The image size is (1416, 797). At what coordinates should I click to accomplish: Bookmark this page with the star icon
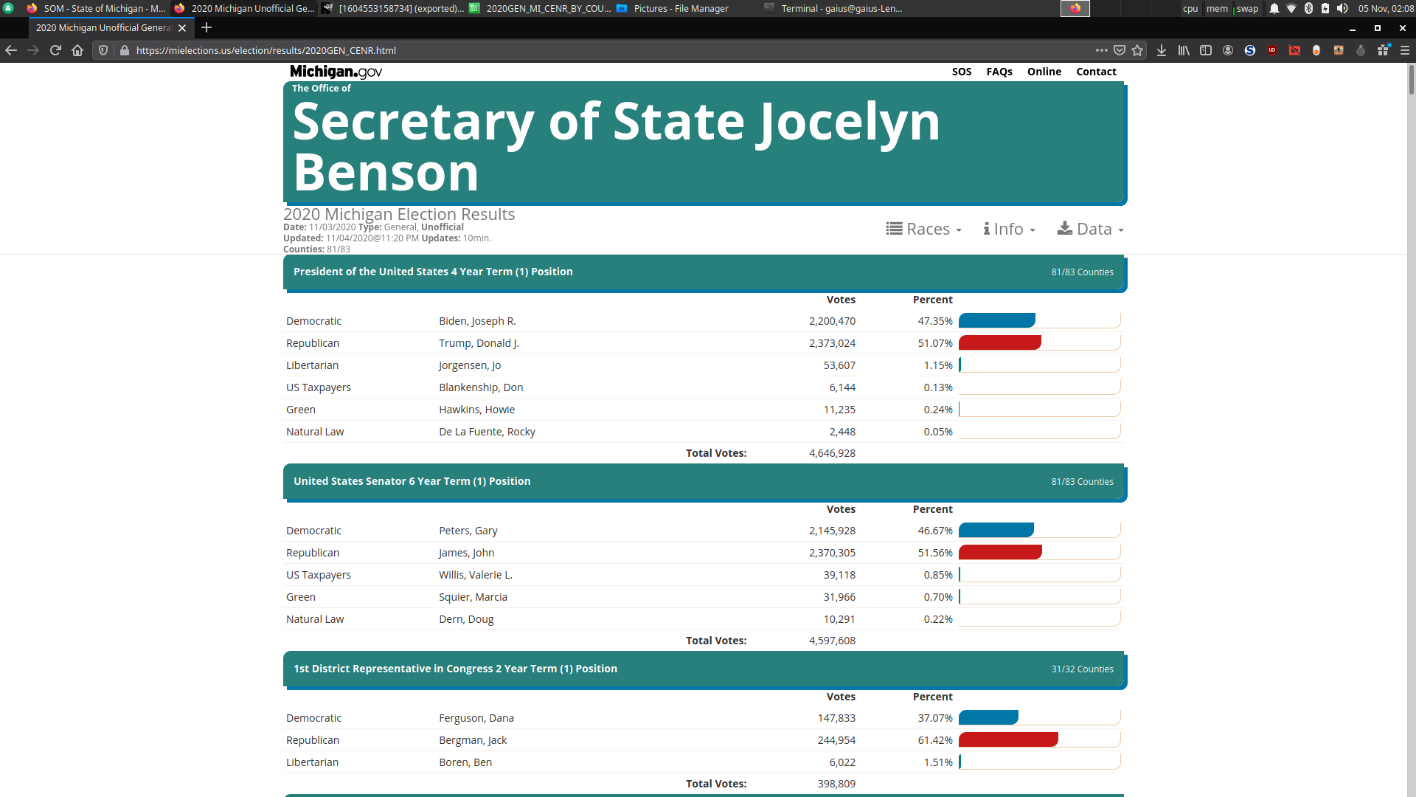click(1137, 50)
